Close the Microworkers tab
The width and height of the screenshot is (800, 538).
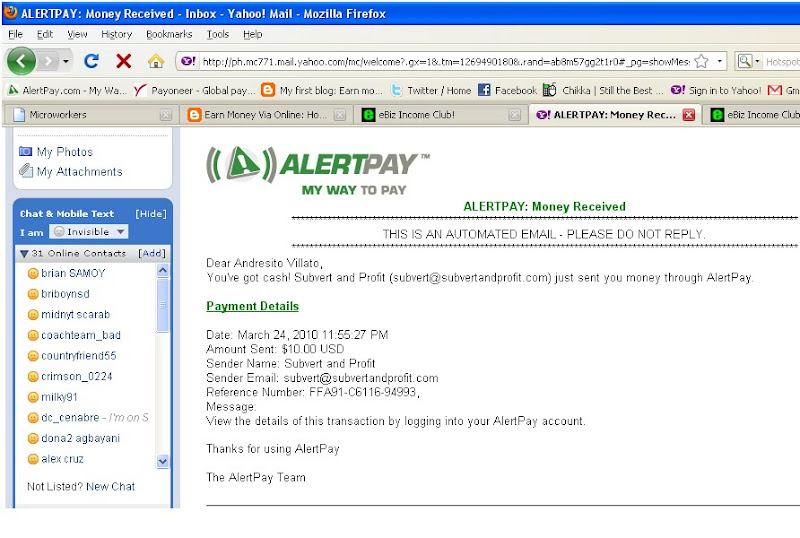(165, 115)
